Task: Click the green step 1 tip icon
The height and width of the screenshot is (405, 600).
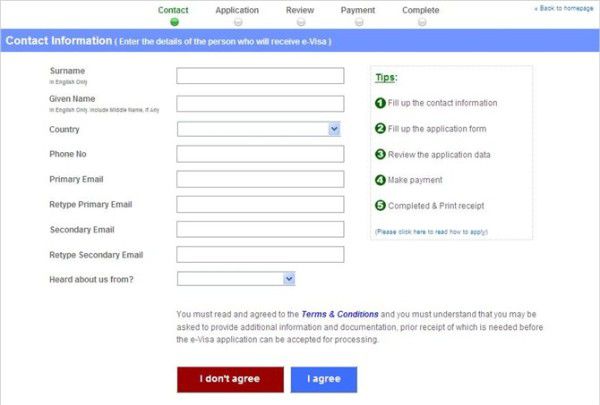Action: pos(380,103)
